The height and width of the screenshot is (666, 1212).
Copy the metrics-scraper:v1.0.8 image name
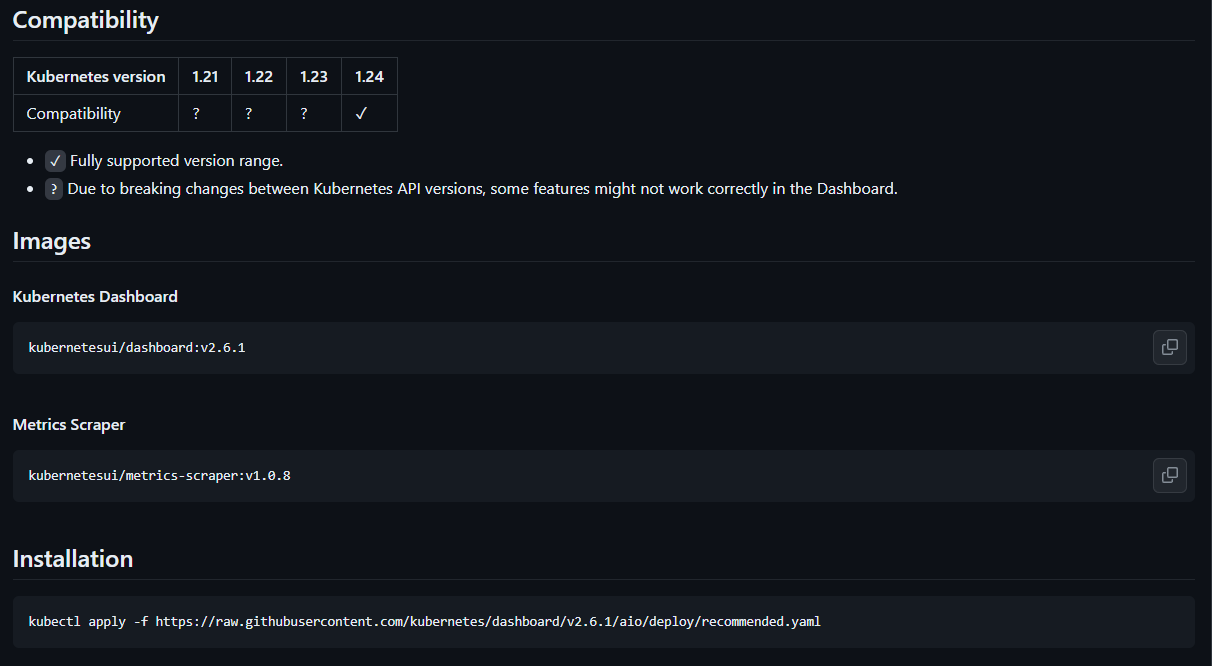click(x=1169, y=475)
